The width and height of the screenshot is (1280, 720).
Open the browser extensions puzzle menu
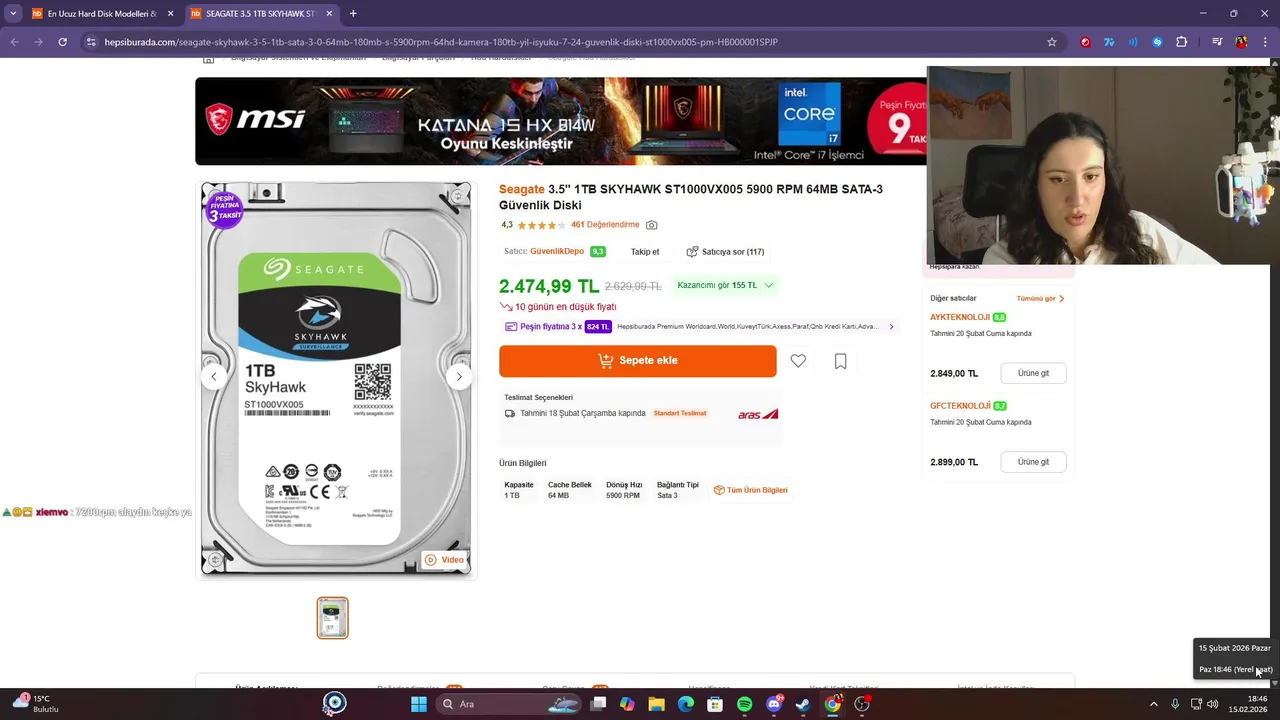[1181, 42]
